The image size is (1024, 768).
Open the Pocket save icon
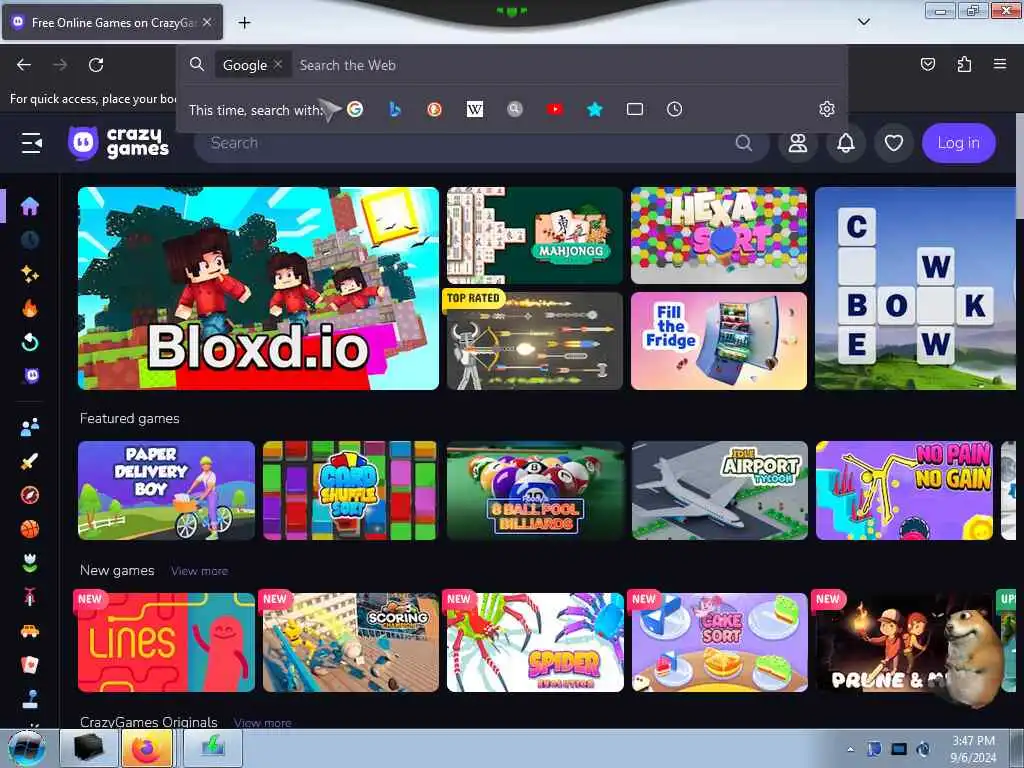[927, 64]
